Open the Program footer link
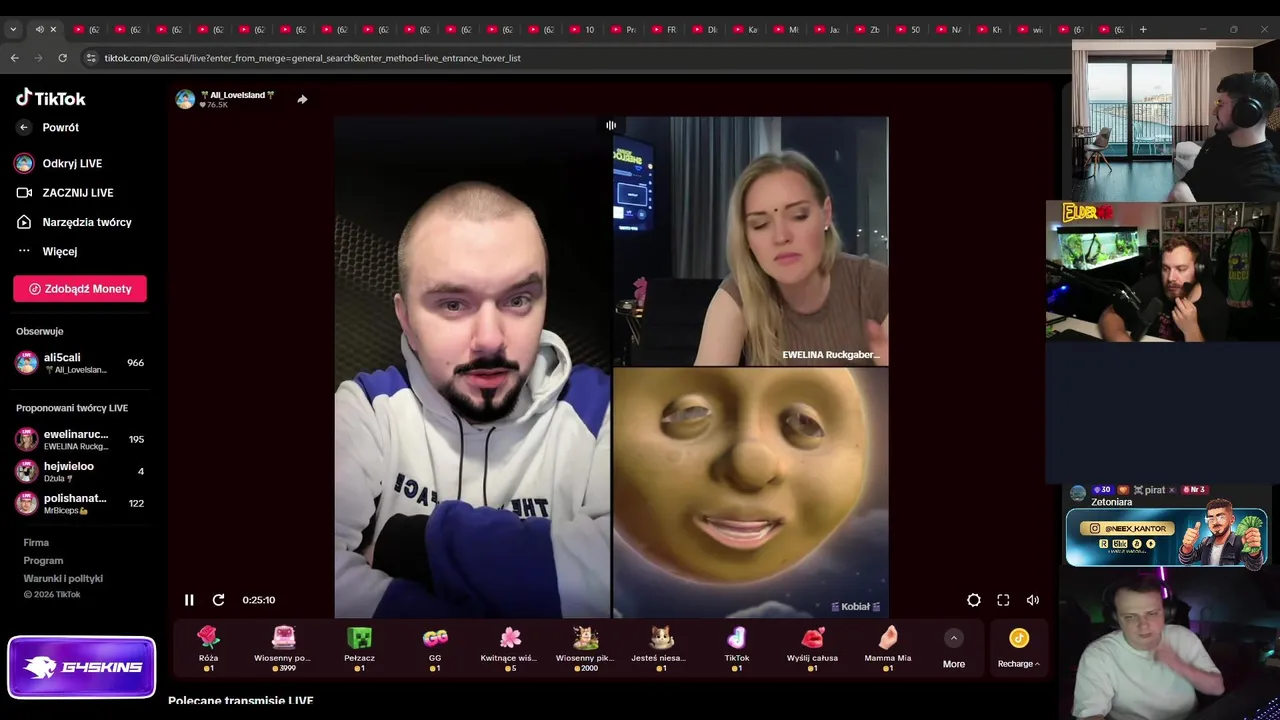 [43, 561]
